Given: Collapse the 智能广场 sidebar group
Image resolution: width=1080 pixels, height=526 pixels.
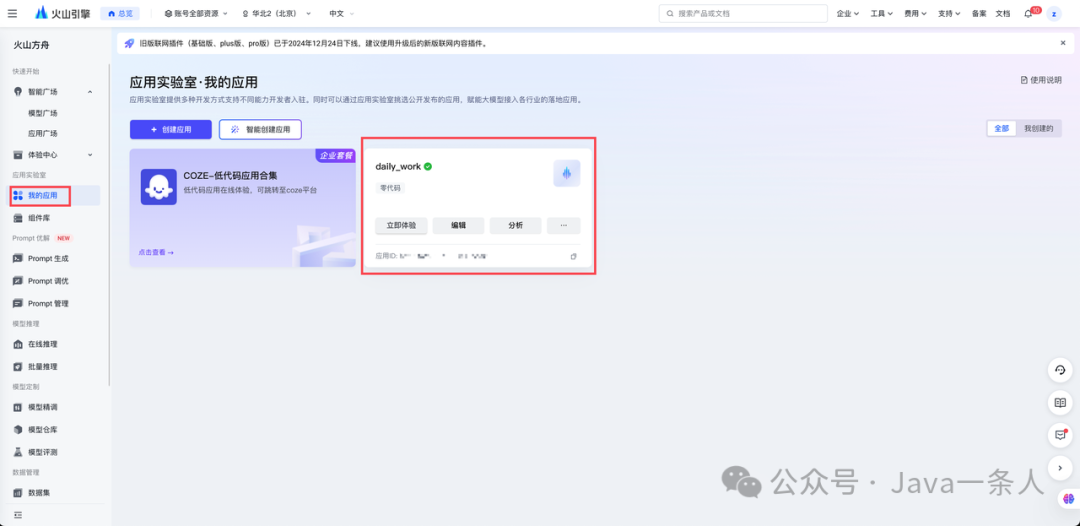Looking at the screenshot, I should (90, 92).
